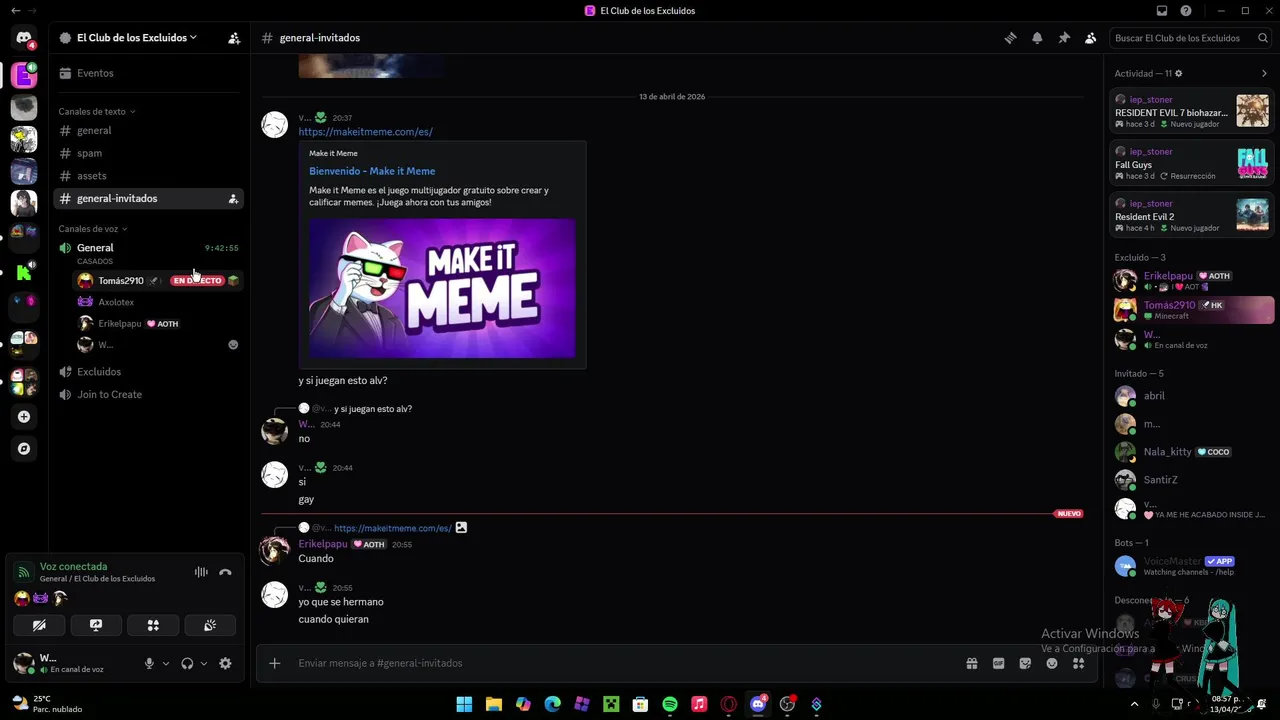Open the #spam text channel
Image resolution: width=1280 pixels, height=720 pixels.
[x=149, y=153]
